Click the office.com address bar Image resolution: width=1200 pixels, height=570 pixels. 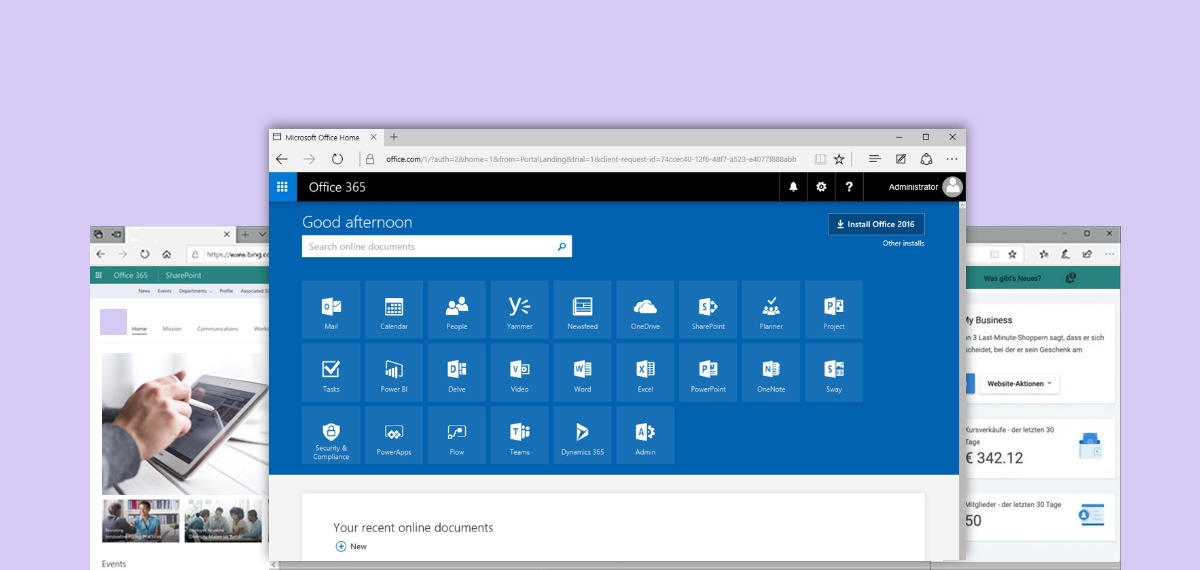(x=590, y=159)
